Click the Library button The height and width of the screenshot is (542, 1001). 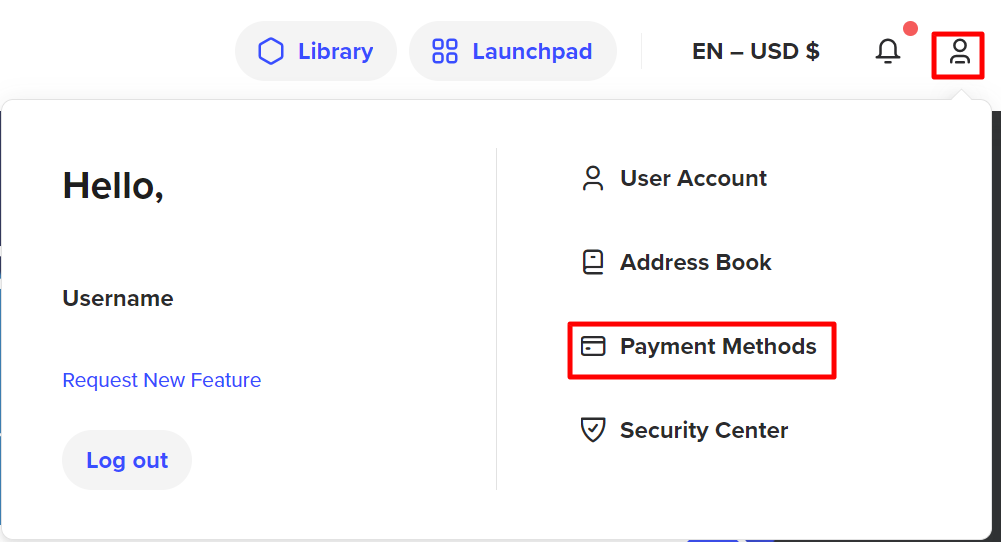pos(316,51)
